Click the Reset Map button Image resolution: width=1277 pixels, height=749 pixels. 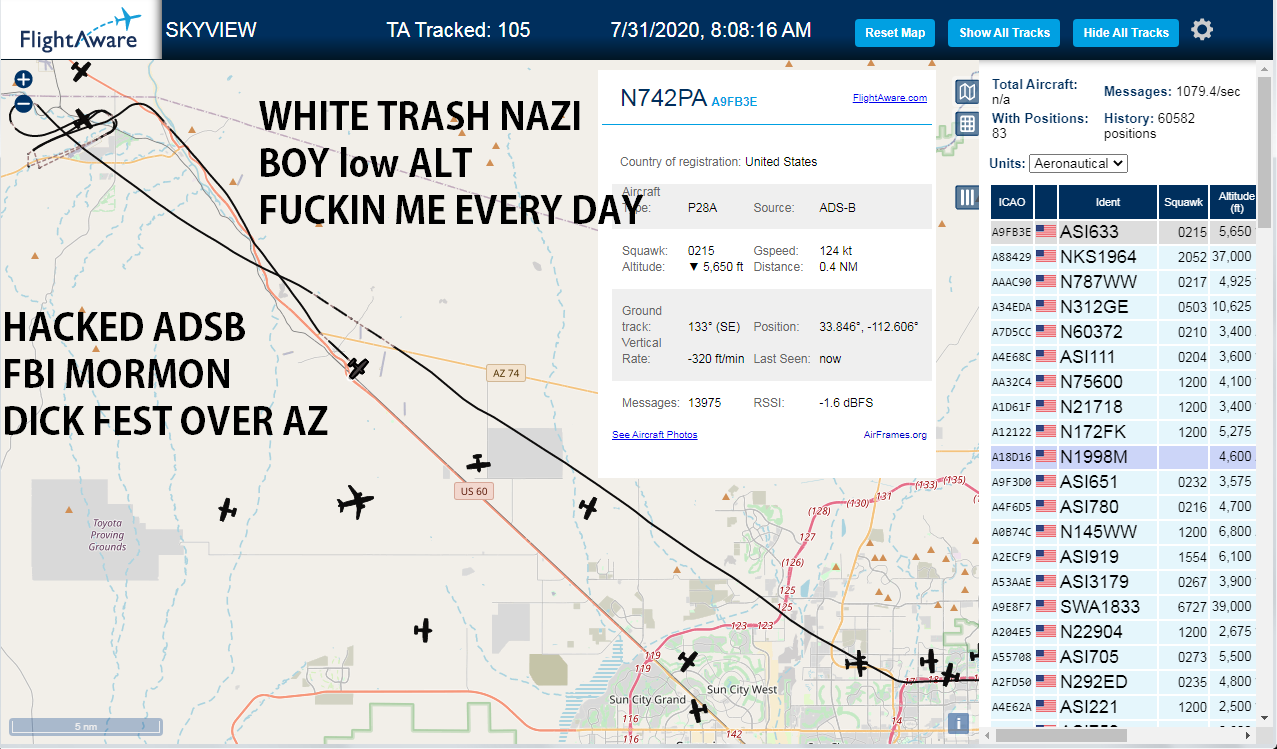(895, 33)
